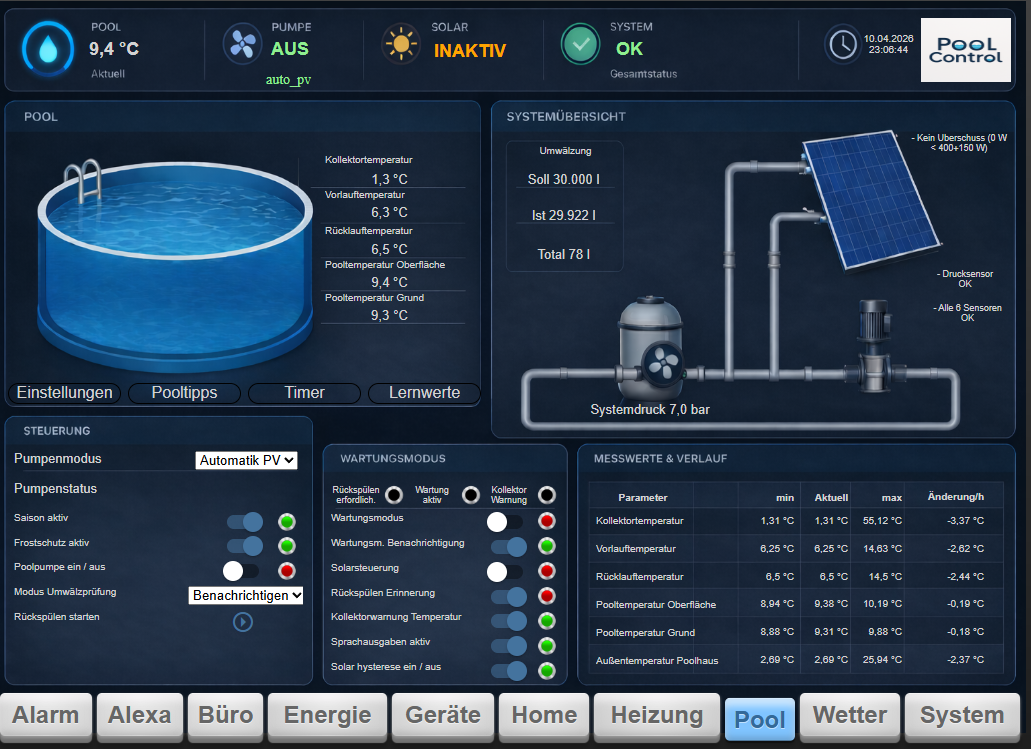Toggle the Wartungsm. Benachrichtigung switch

tap(509, 546)
